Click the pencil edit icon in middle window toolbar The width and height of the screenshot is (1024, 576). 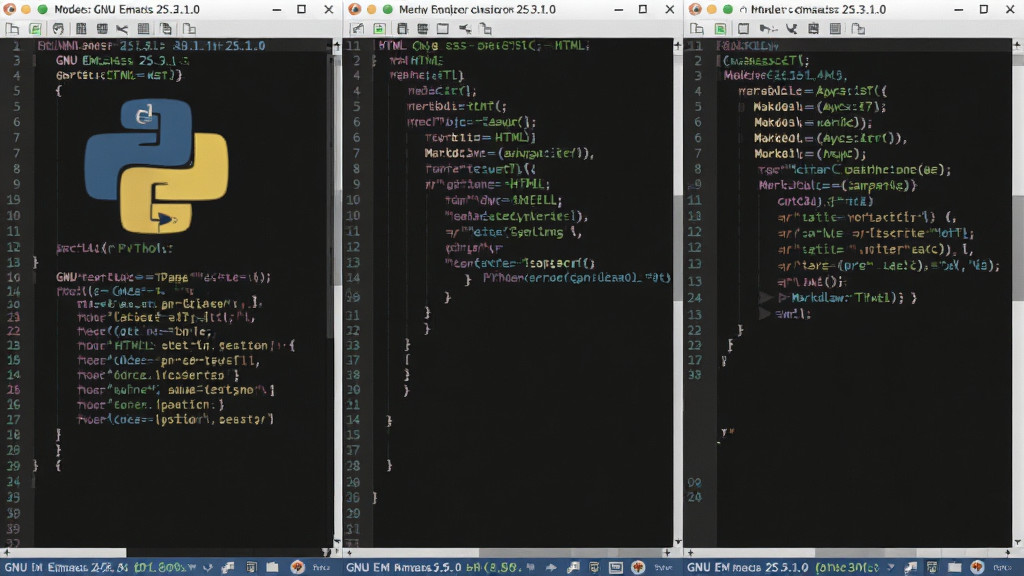click(357, 29)
